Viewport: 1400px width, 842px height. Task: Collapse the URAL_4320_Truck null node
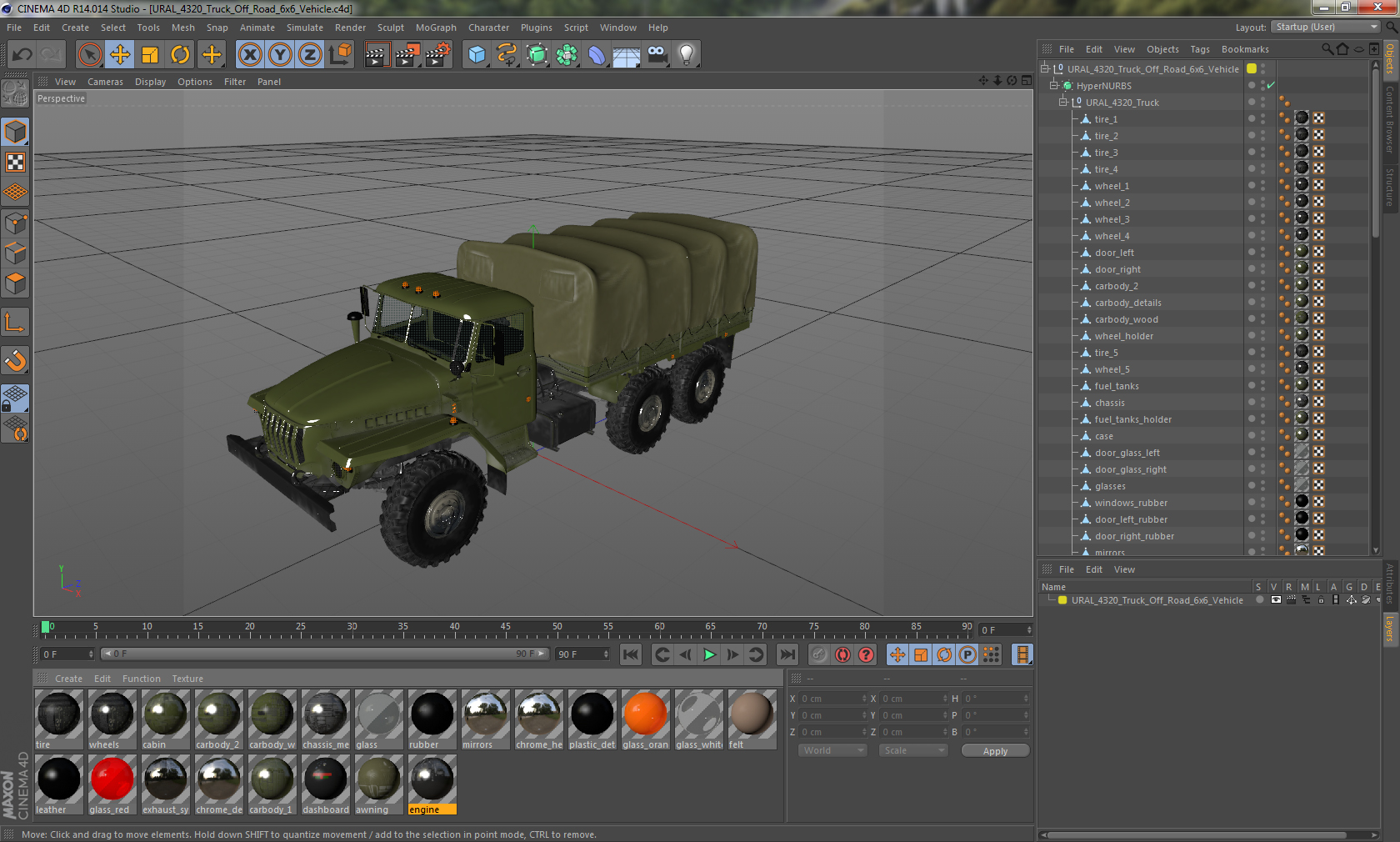tap(1062, 103)
